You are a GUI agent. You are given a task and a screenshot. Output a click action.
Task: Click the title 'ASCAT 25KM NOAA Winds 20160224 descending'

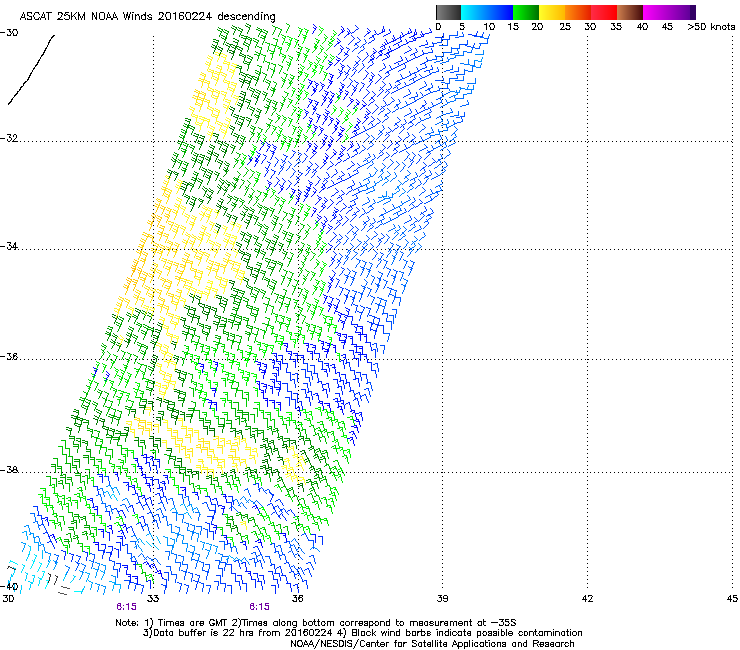pyautogui.click(x=147, y=16)
